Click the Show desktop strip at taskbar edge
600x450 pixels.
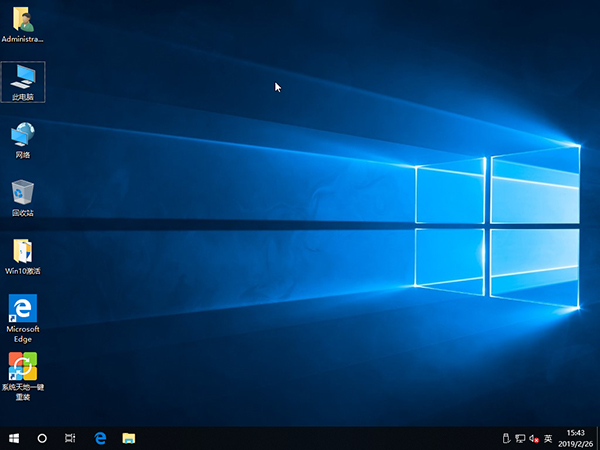point(598,438)
